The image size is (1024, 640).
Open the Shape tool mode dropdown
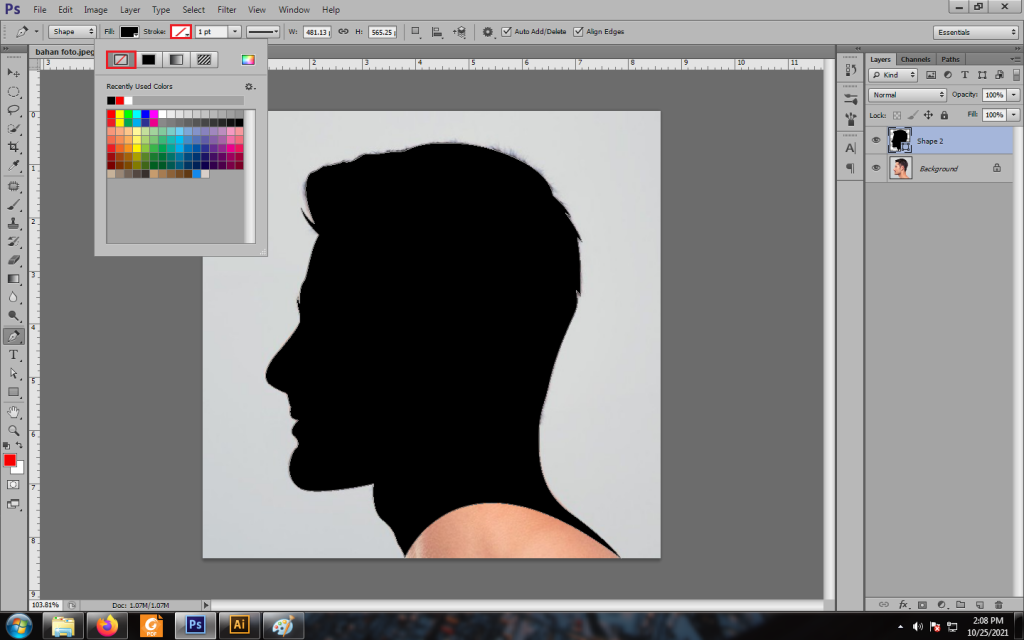click(72, 32)
